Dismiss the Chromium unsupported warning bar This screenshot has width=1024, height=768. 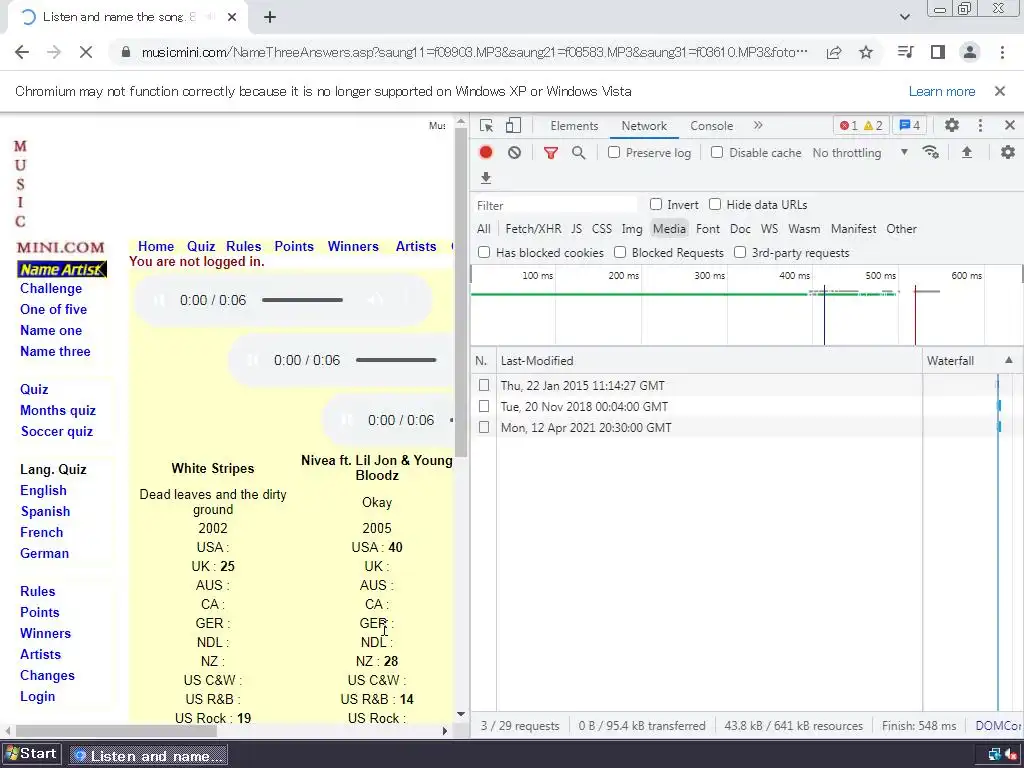coord(1000,91)
